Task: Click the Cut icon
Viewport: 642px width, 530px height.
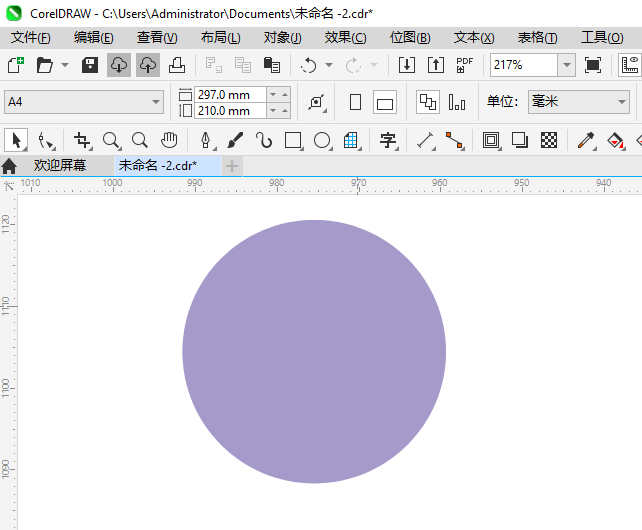Action: pyautogui.click(x=213, y=65)
